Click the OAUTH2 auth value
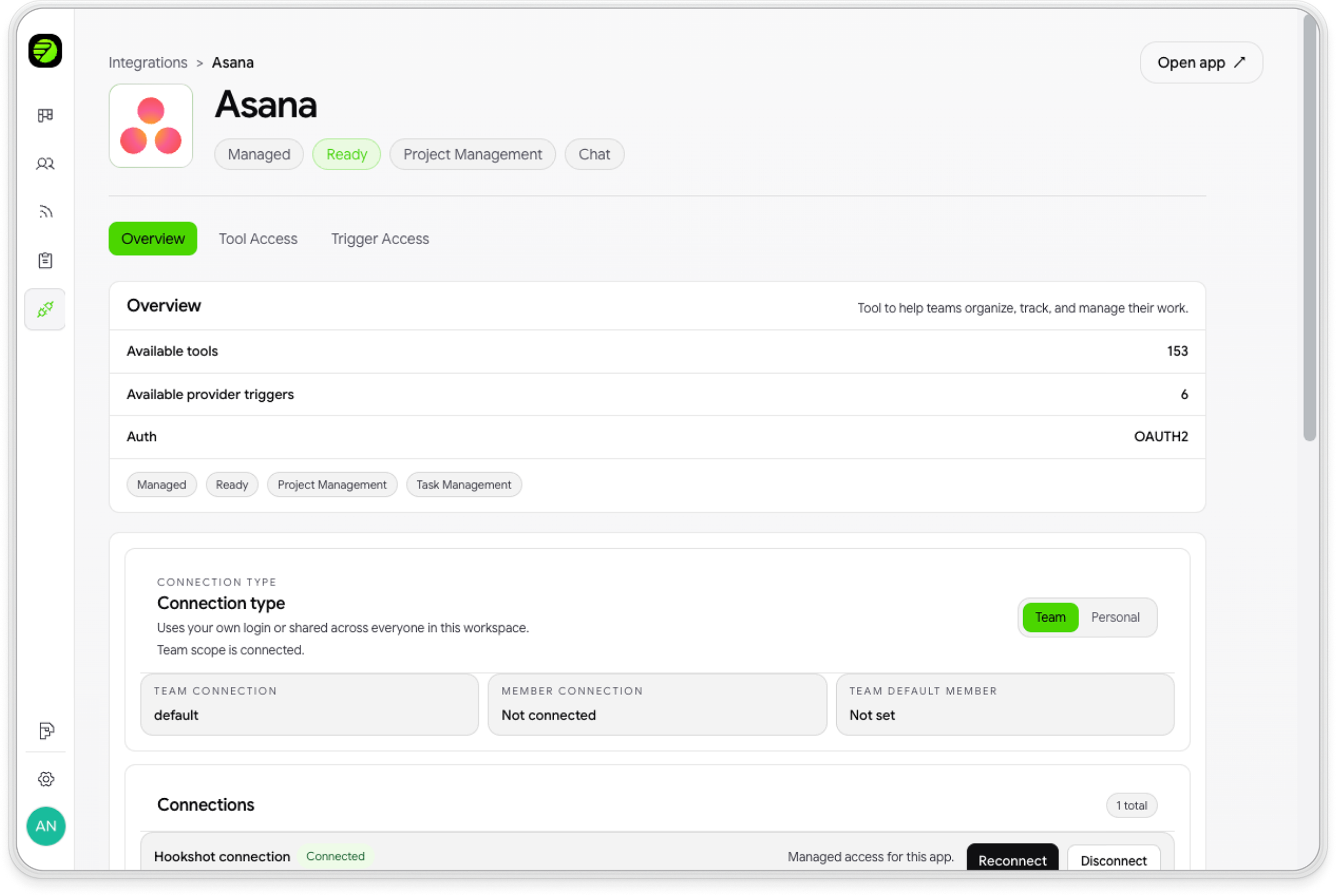The image size is (1337, 896). coord(1160,436)
